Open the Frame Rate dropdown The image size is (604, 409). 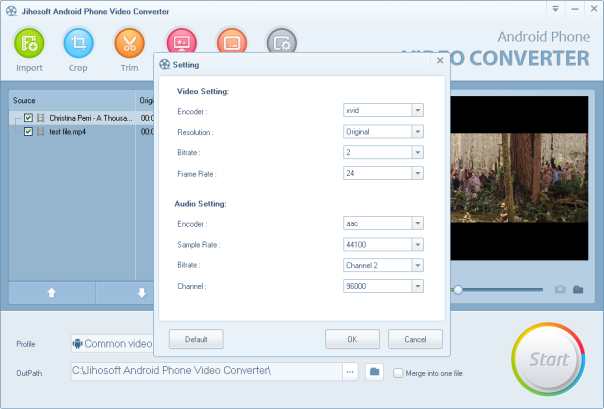point(417,174)
